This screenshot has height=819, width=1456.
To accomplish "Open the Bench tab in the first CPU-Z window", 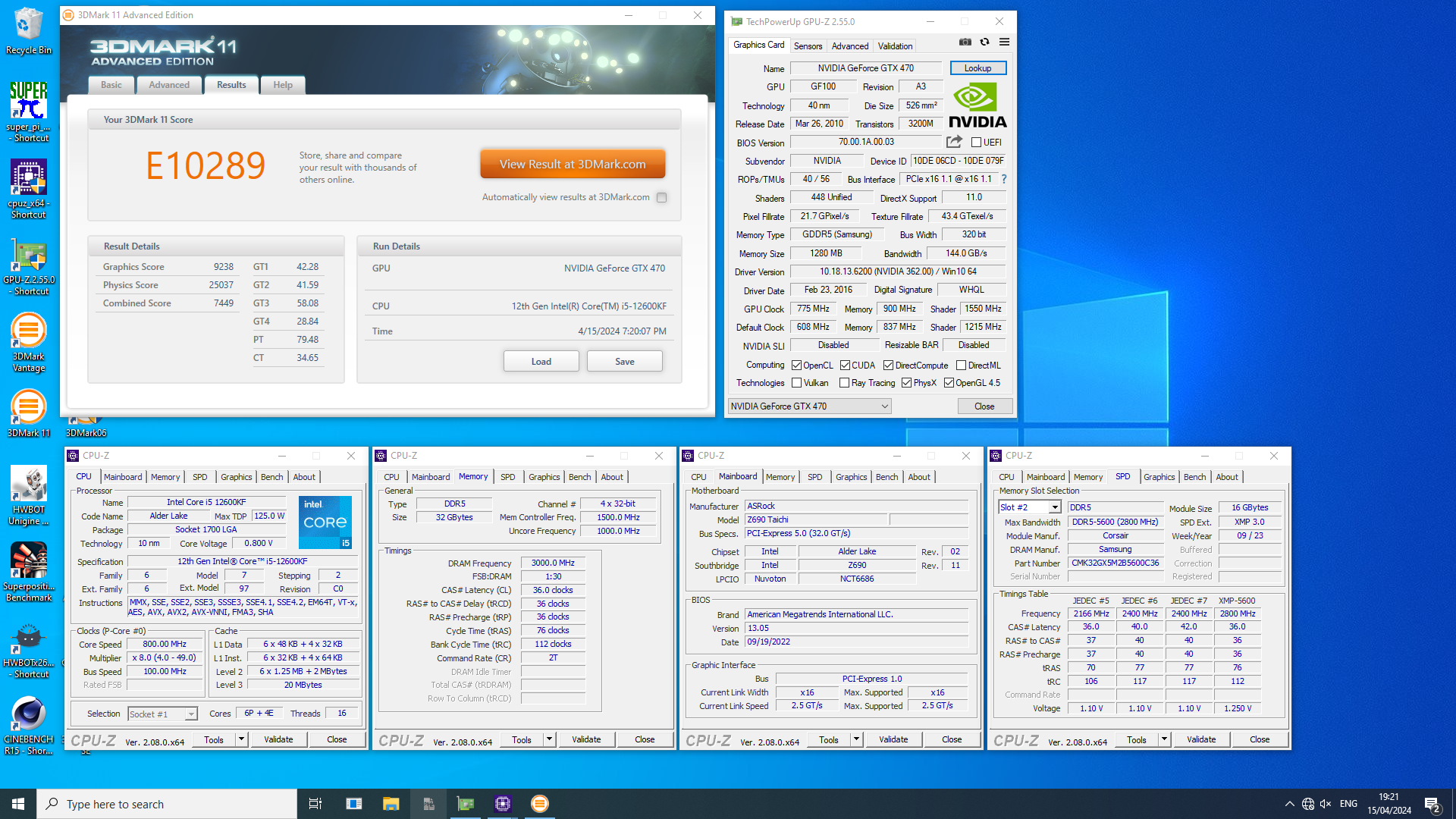I will [271, 477].
